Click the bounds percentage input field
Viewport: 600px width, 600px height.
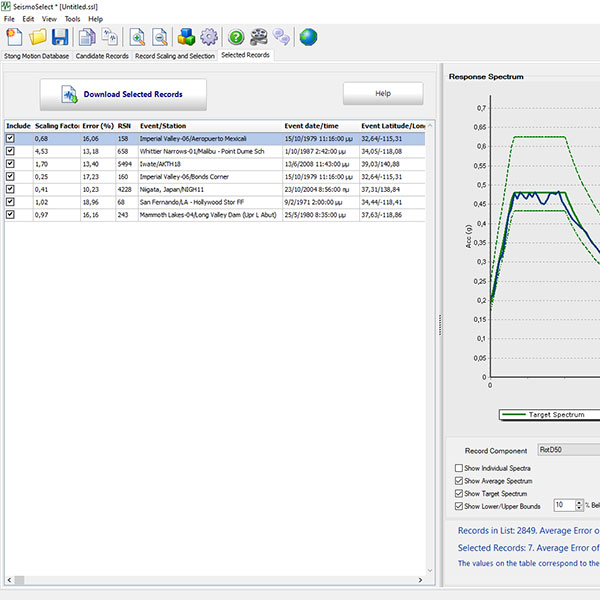point(565,505)
